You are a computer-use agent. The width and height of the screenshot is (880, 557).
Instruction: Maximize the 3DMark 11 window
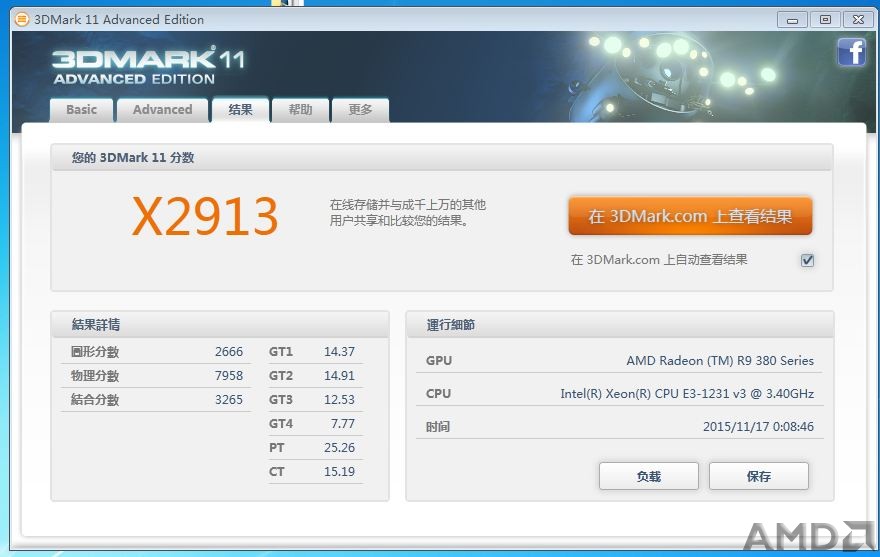[826, 20]
